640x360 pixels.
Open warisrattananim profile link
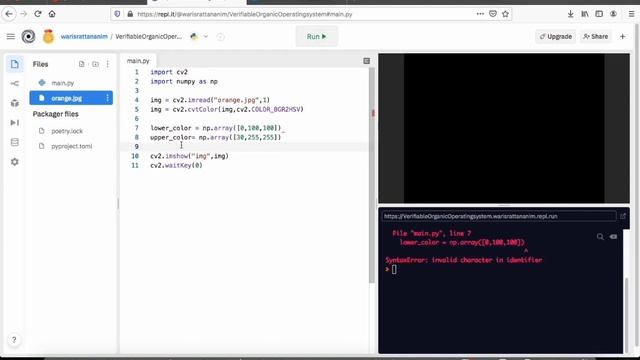(x=84, y=37)
